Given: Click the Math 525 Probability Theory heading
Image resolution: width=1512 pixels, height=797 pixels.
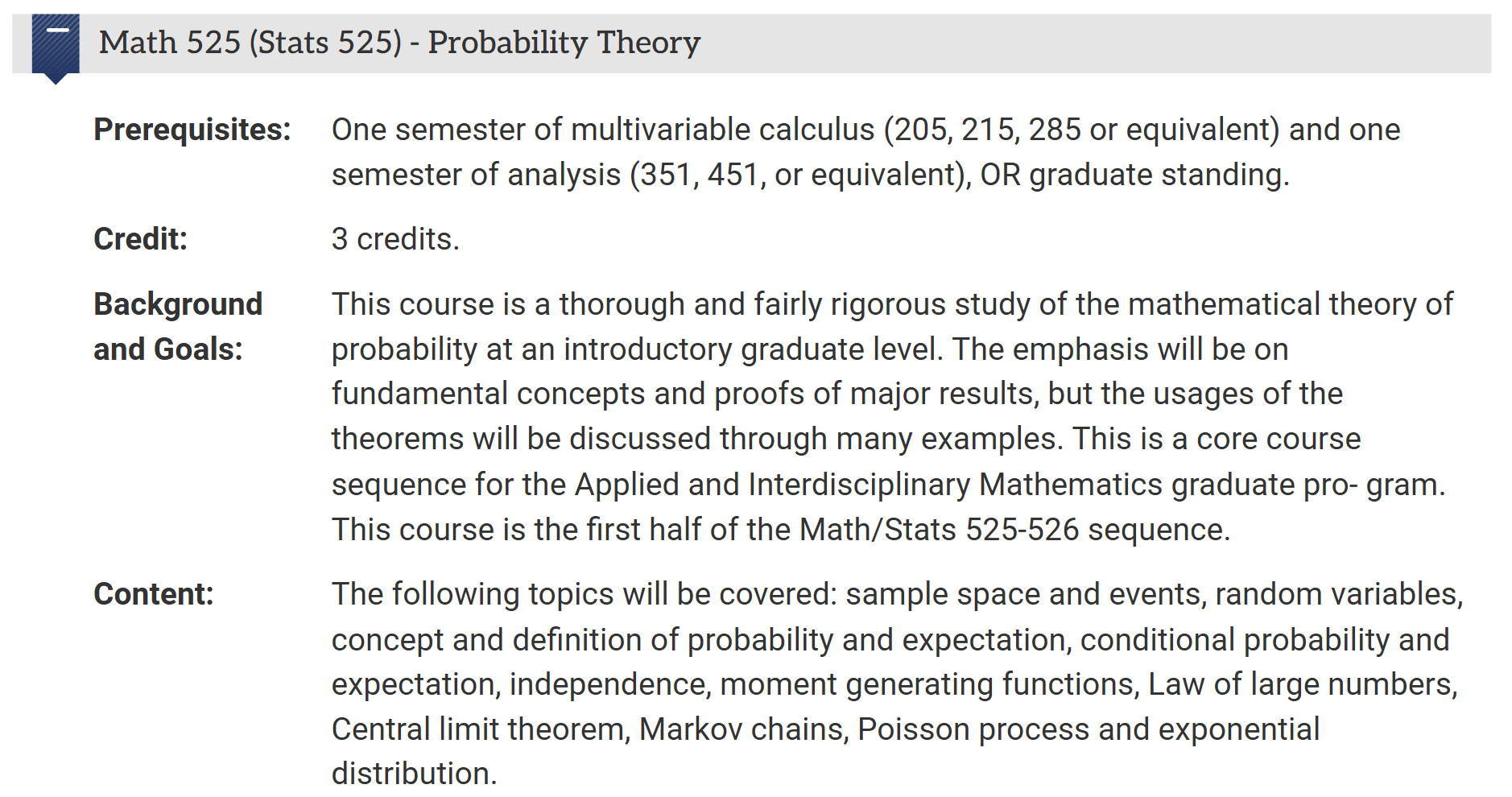Looking at the screenshot, I should (x=399, y=43).
